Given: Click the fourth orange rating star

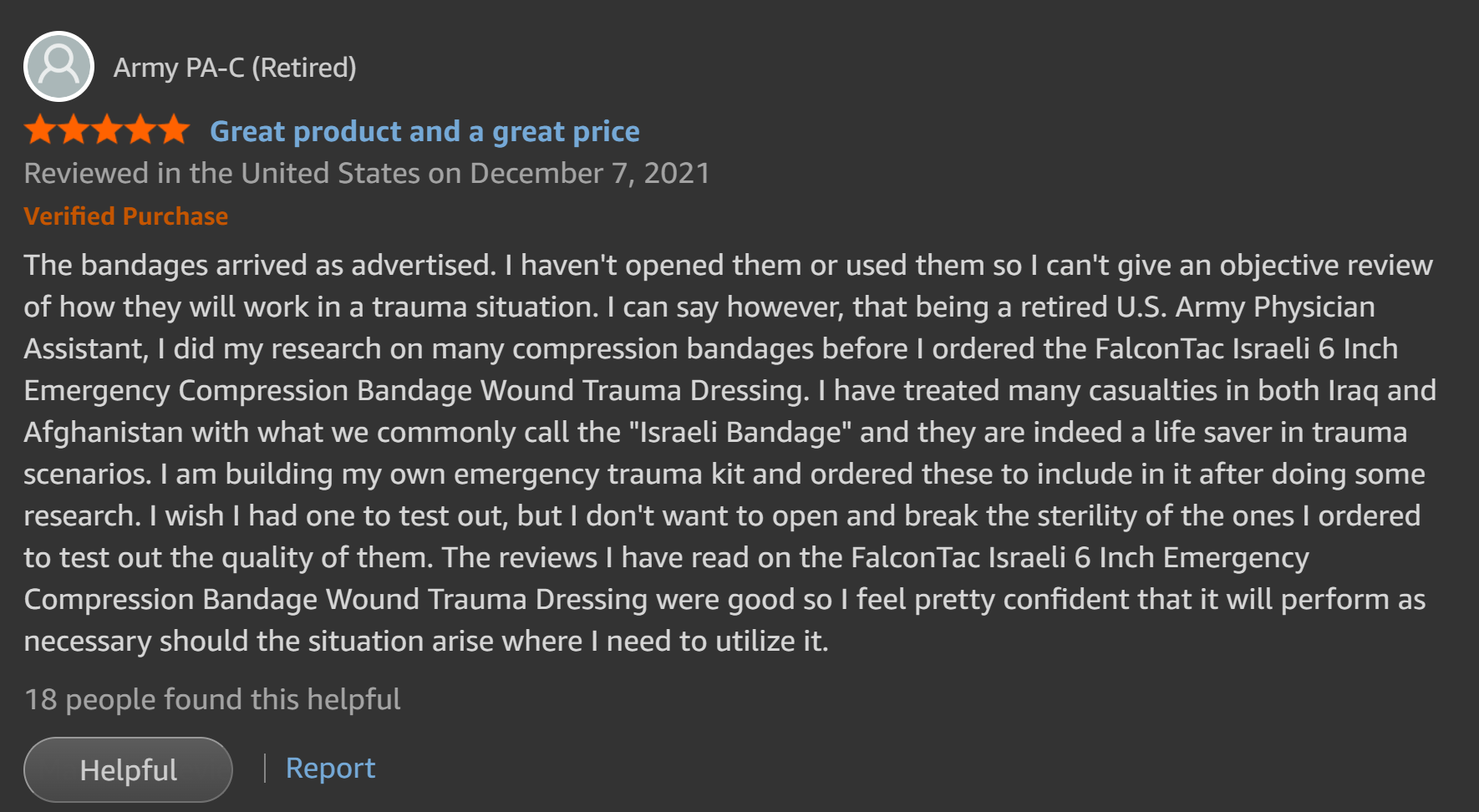Looking at the screenshot, I should (140, 130).
